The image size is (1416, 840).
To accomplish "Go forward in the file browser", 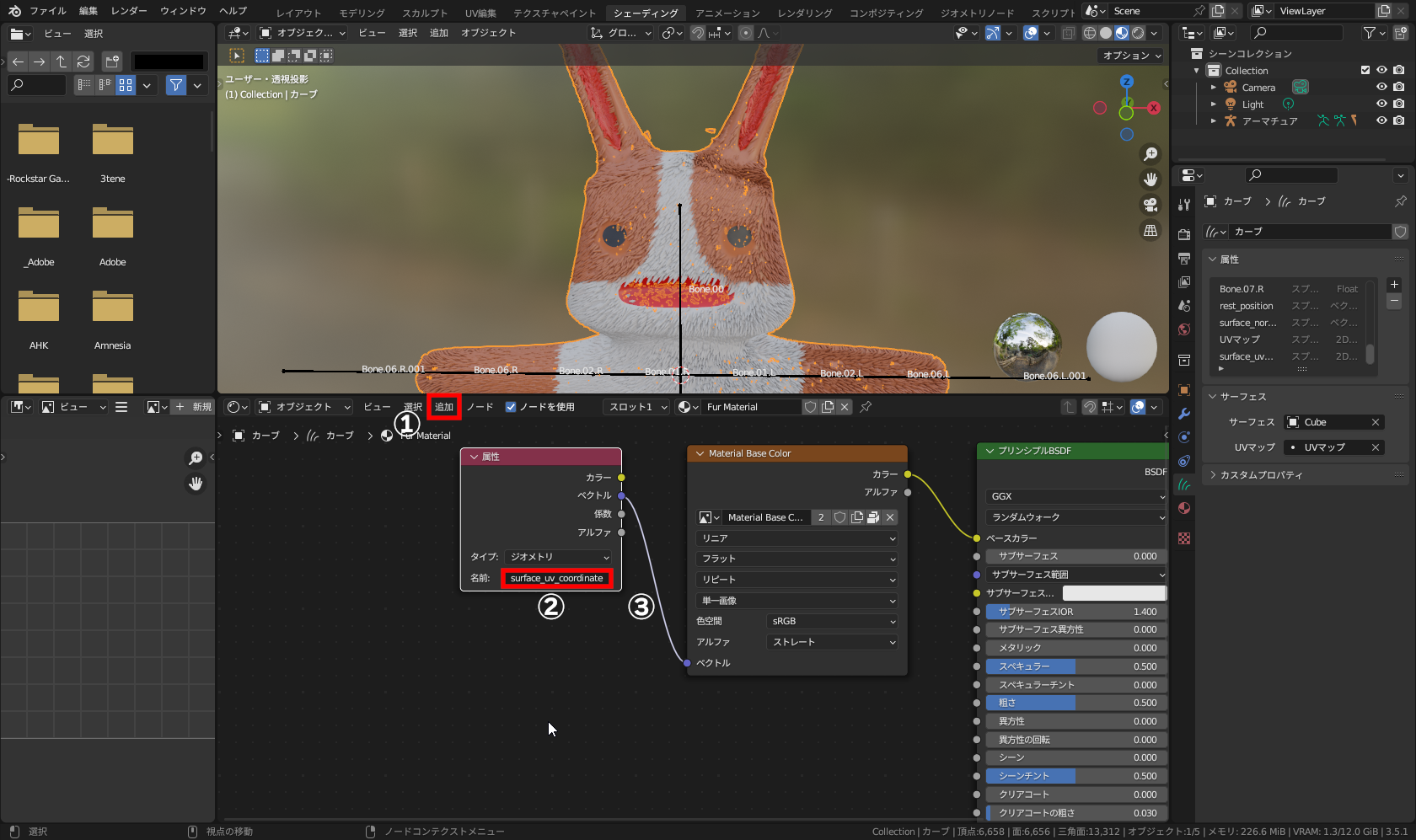I will 40,62.
